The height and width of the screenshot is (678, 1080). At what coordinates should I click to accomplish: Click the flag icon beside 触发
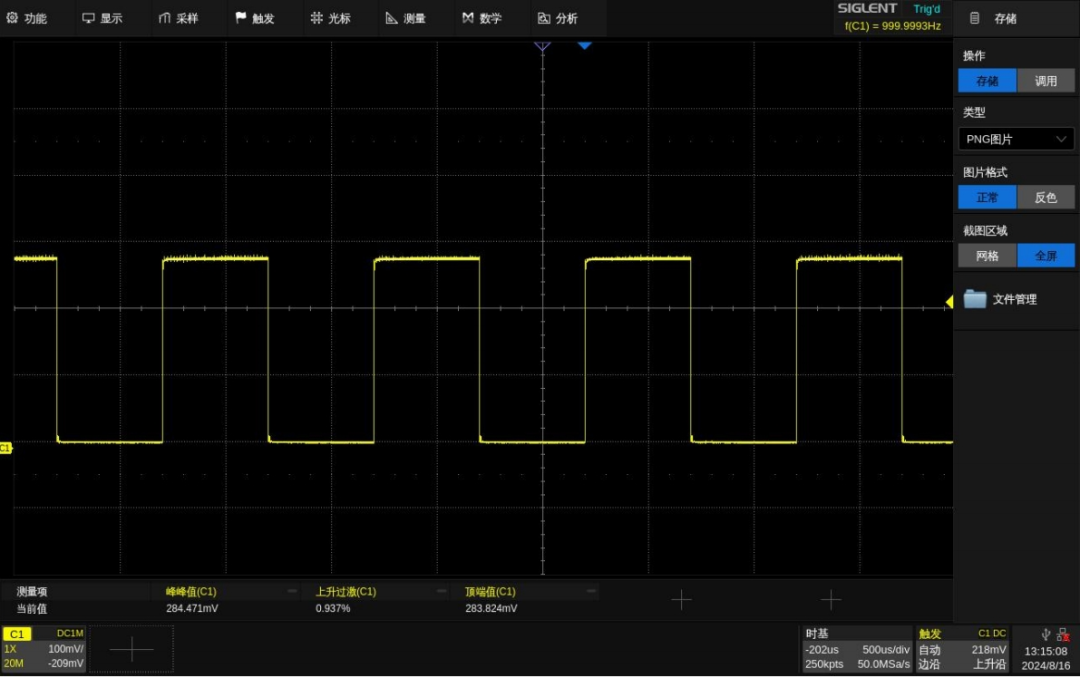(240, 18)
